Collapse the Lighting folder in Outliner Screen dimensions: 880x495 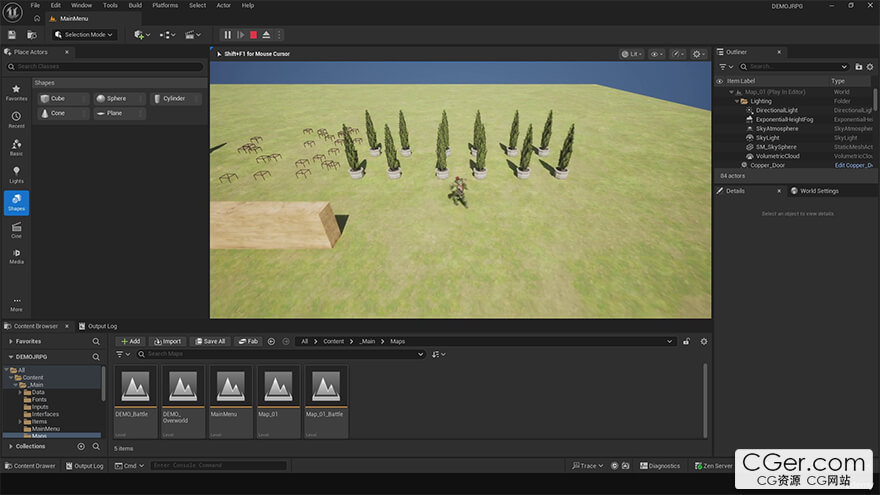click(737, 101)
